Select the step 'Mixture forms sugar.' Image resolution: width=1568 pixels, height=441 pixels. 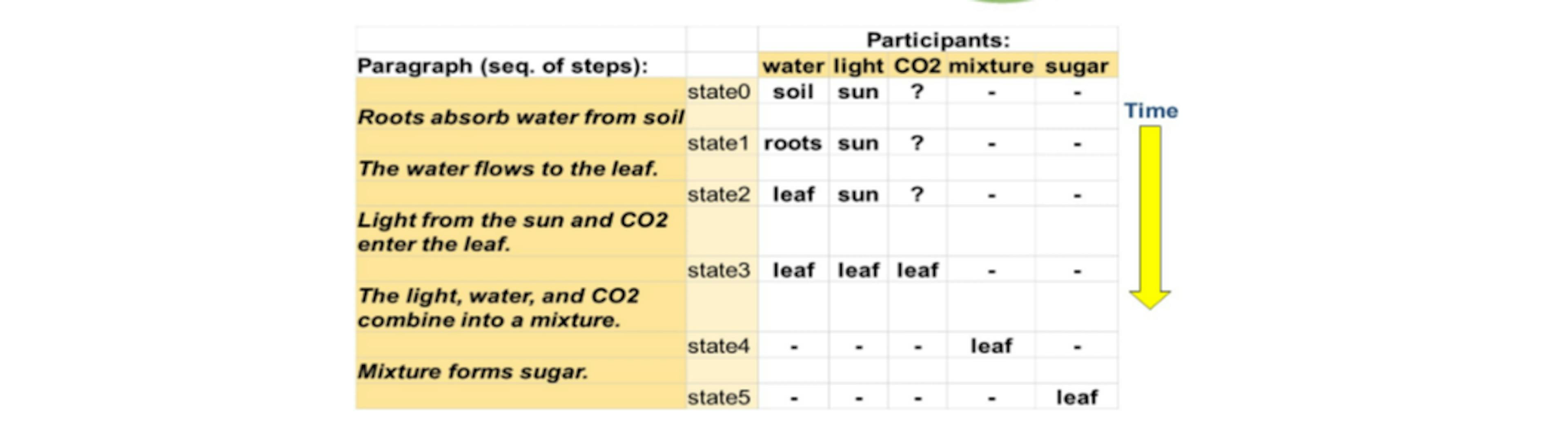(473, 372)
